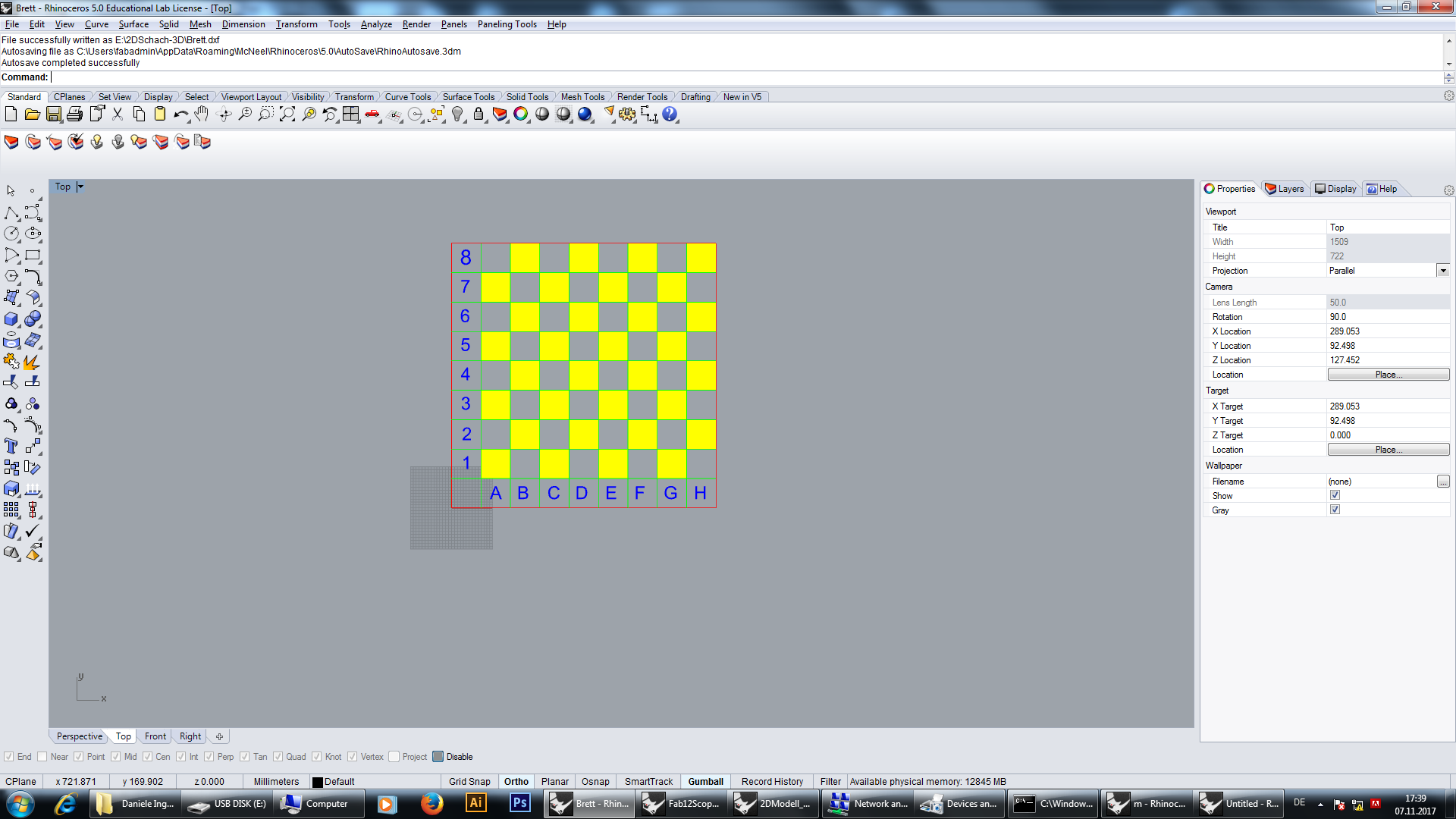
Task: Click the Hide objects lightbulb icon
Action: 457,115
